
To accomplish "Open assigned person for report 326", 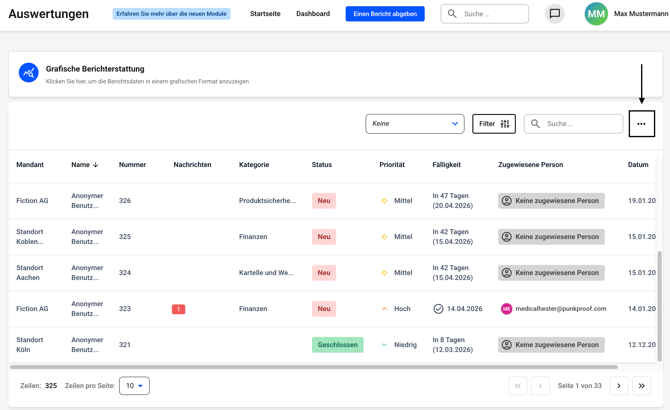I will [551, 201].
